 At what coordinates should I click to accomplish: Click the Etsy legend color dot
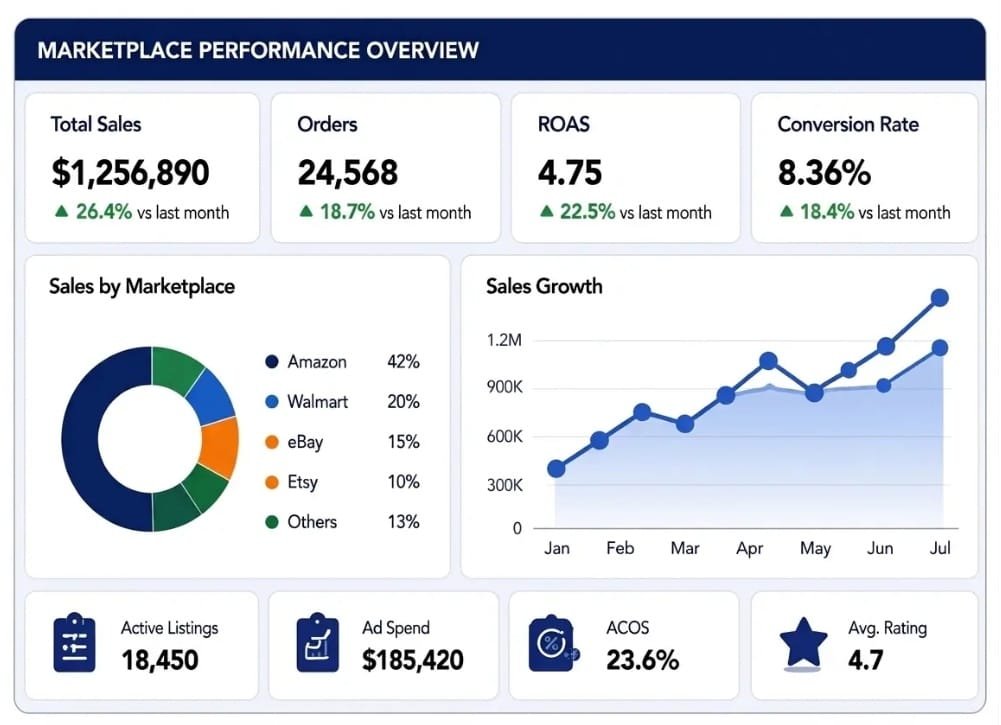point(272,482)
